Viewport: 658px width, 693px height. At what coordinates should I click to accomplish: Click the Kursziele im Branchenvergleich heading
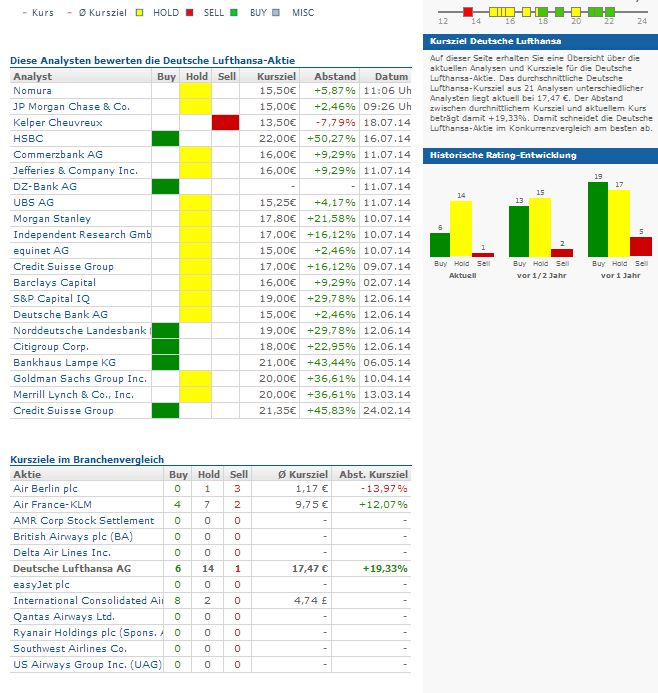tap(87, 459)
